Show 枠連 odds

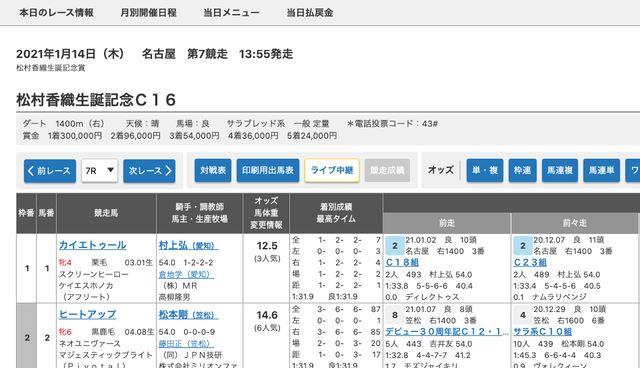[522, 170]
